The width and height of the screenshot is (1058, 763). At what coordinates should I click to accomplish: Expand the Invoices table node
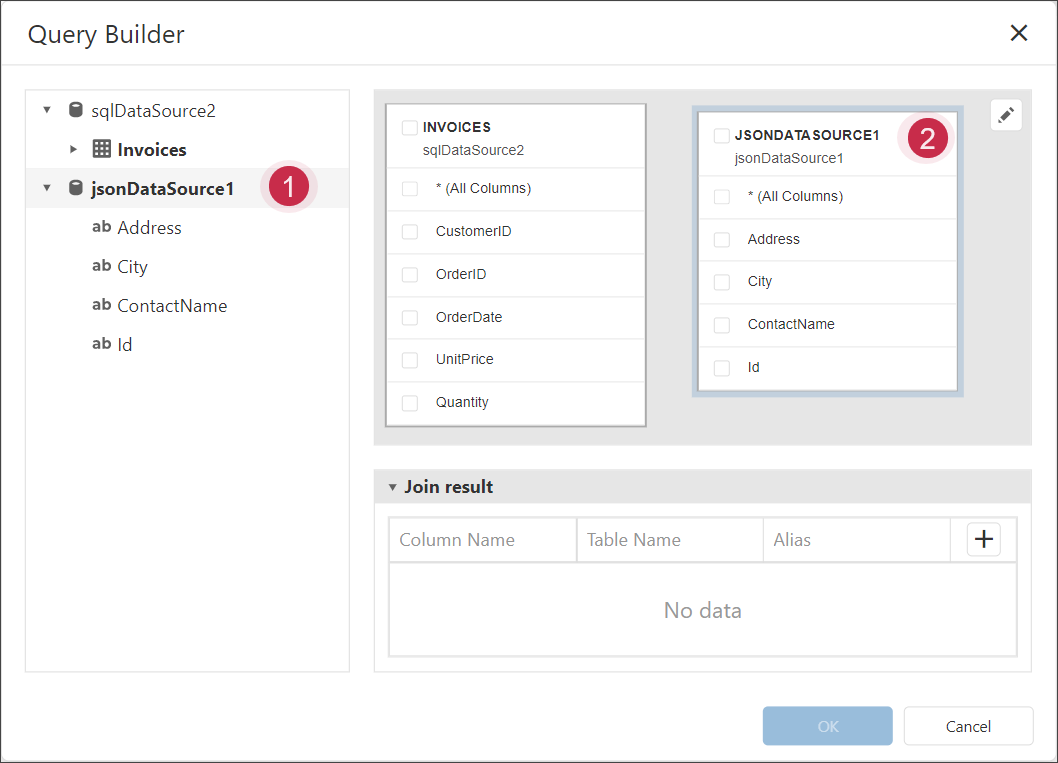tap(73, 149)
